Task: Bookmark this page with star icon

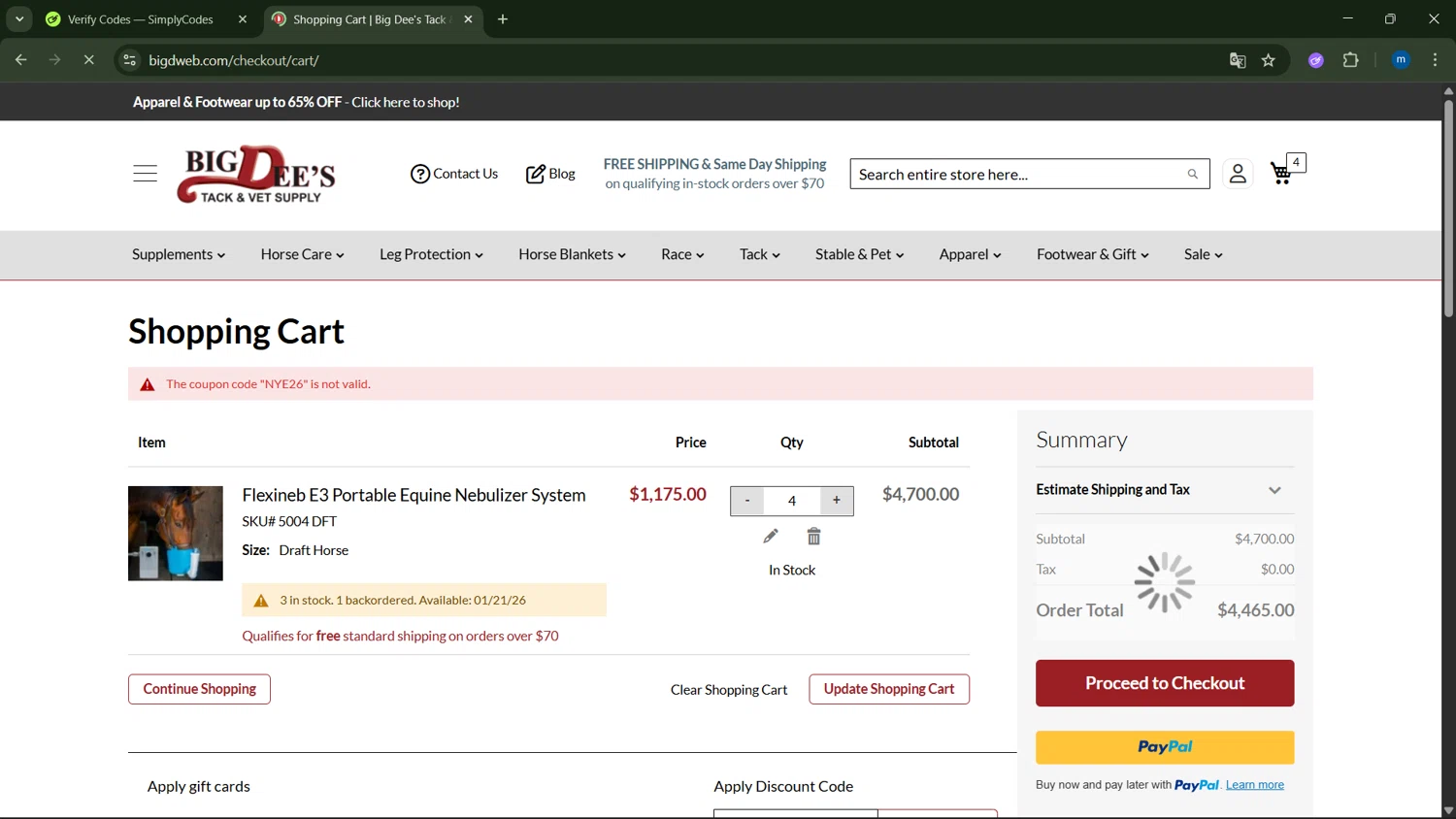Action: (1269, 60)
